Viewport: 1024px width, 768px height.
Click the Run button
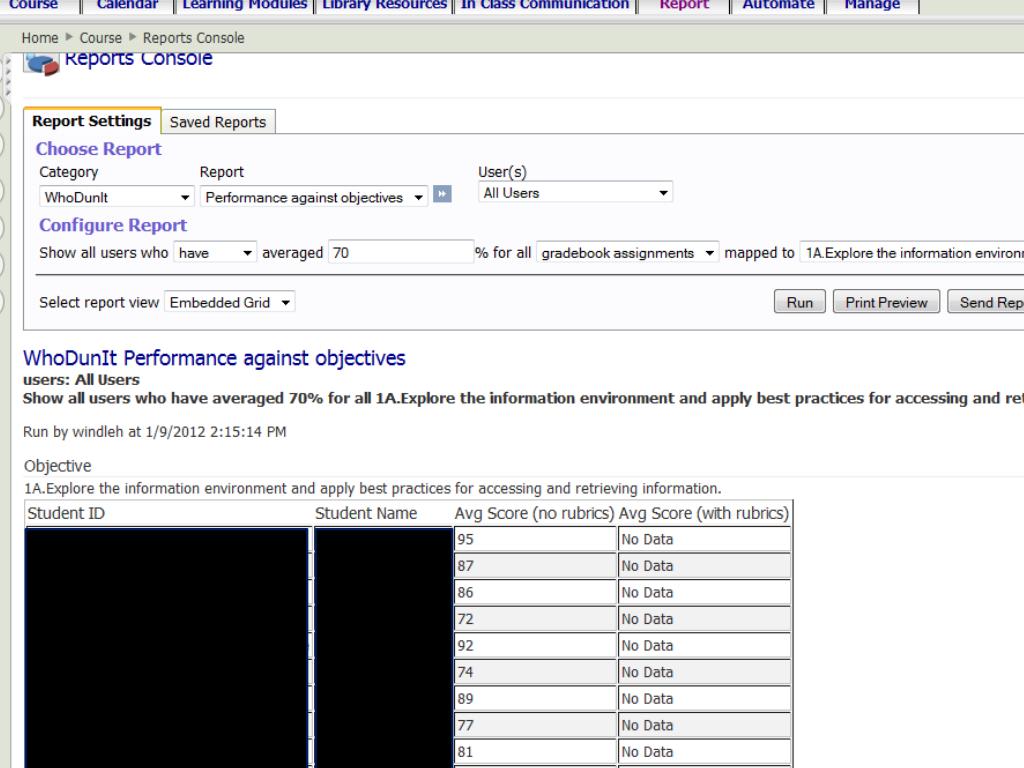point(800,302)
